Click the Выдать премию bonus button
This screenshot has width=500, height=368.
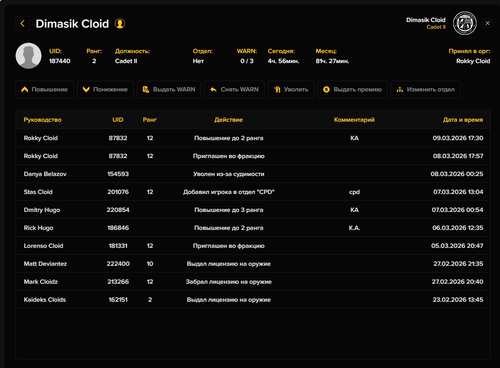pyautogui.click(x=352, y=89)
